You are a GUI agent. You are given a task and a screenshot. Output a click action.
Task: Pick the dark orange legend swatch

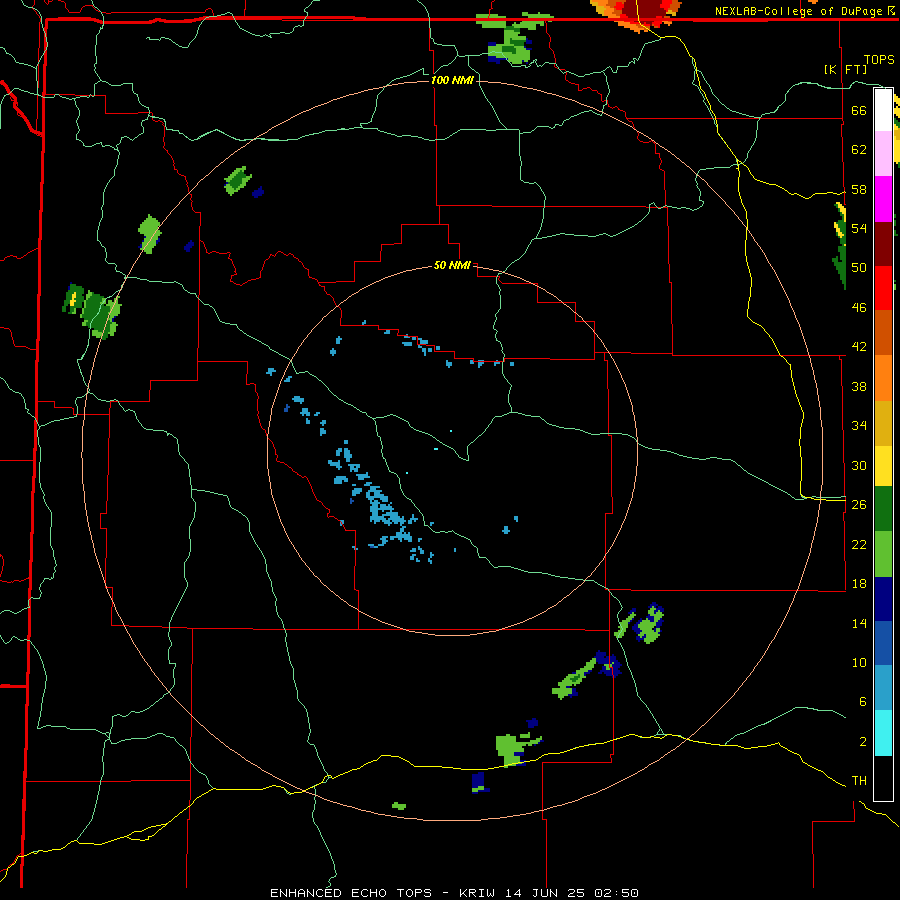(883, 333)
